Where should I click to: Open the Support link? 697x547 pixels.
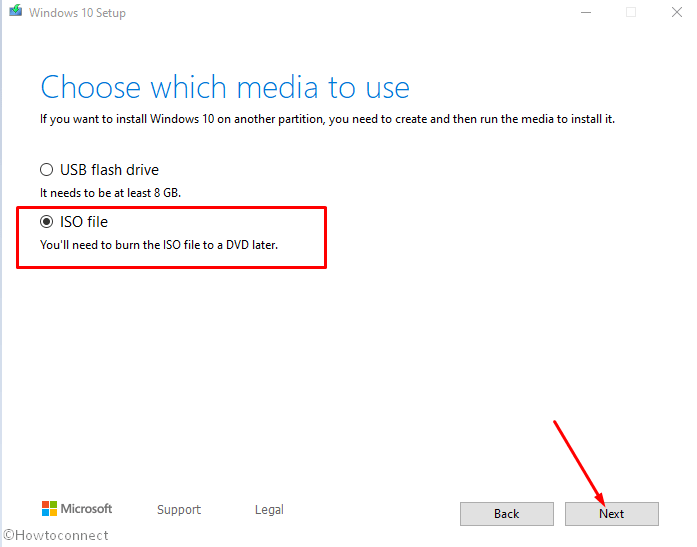(179, 509)
